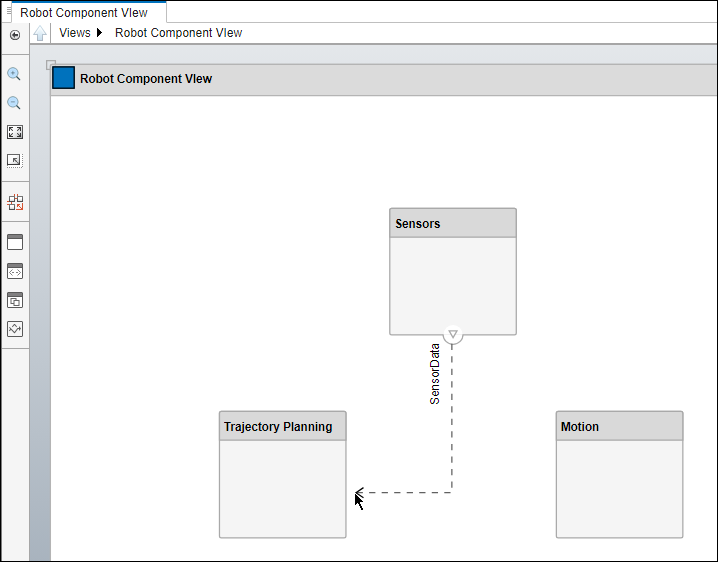Screen dimensions: 718x562
Task: Click the component icon with diamond shape
Action: (15, 329)
